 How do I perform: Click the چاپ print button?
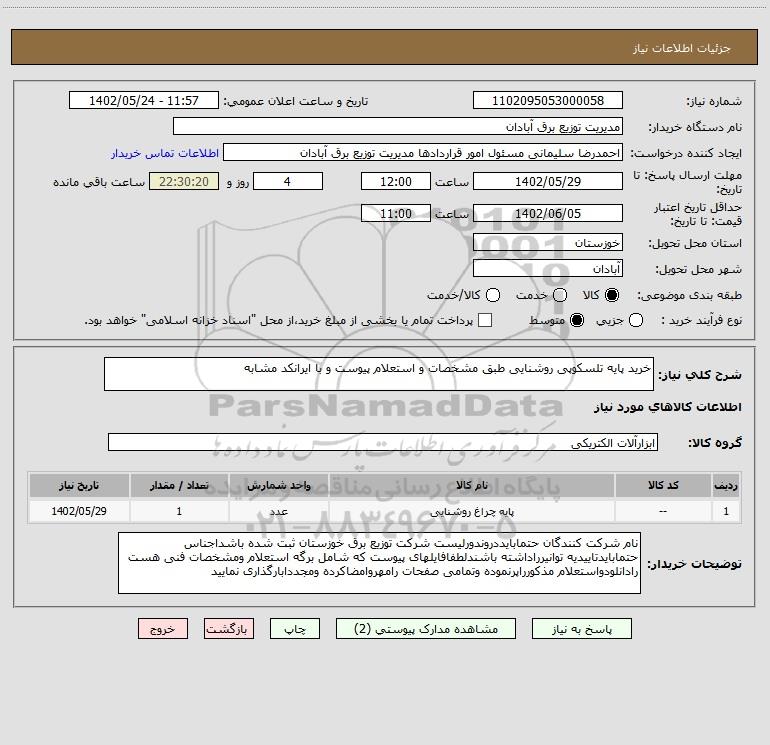point(295,629)
